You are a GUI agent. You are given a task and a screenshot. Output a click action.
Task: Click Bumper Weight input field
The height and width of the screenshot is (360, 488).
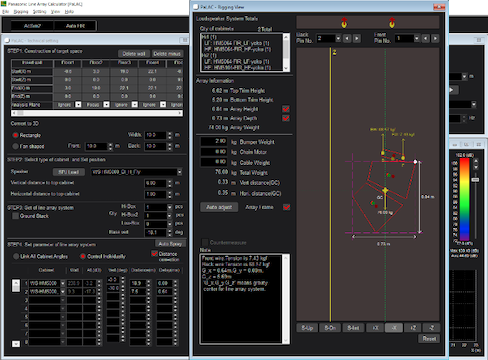(x=214, y=141)
